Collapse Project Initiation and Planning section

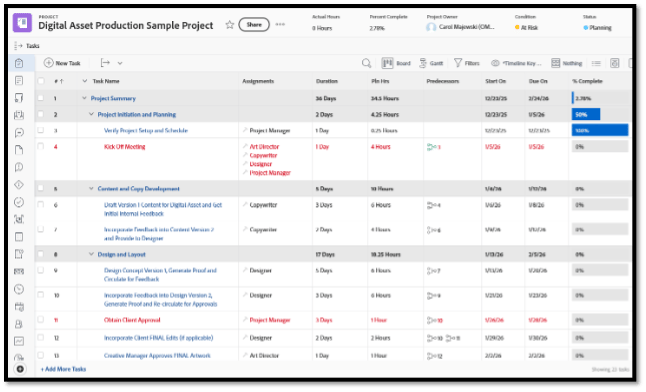(91, 114)
